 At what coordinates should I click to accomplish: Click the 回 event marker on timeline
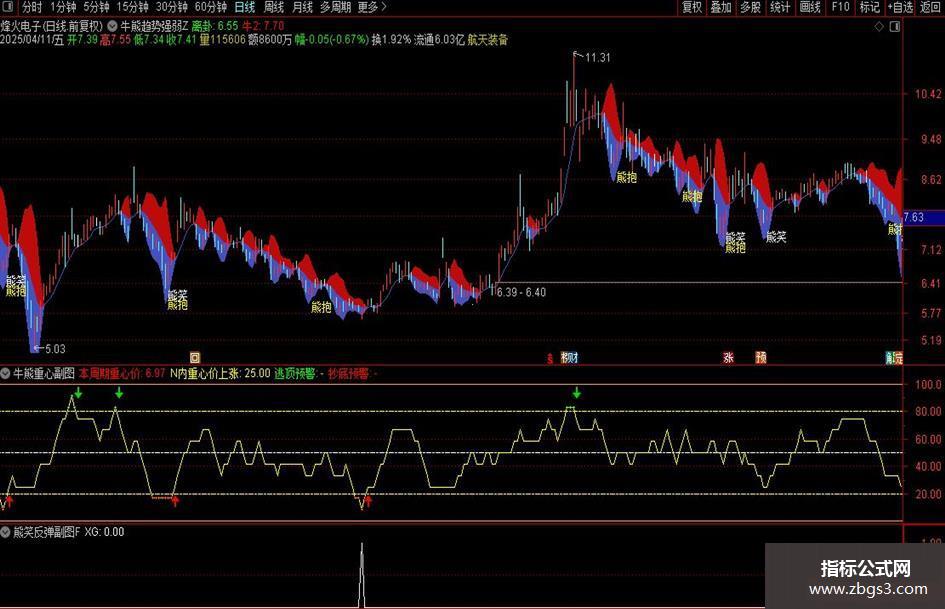coord(195,358)
